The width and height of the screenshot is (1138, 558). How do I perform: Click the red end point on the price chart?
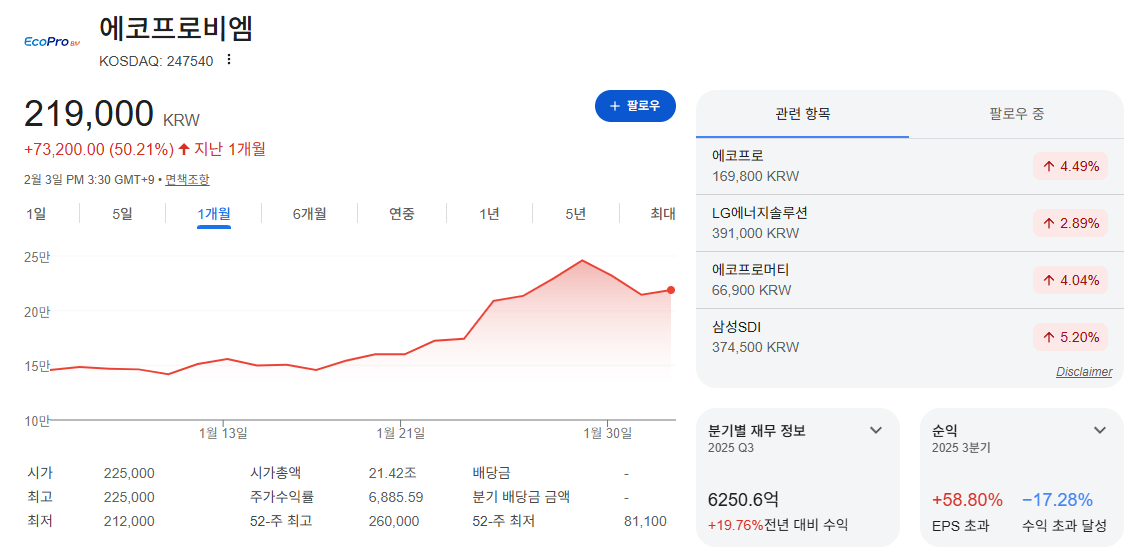coord(671,290)
